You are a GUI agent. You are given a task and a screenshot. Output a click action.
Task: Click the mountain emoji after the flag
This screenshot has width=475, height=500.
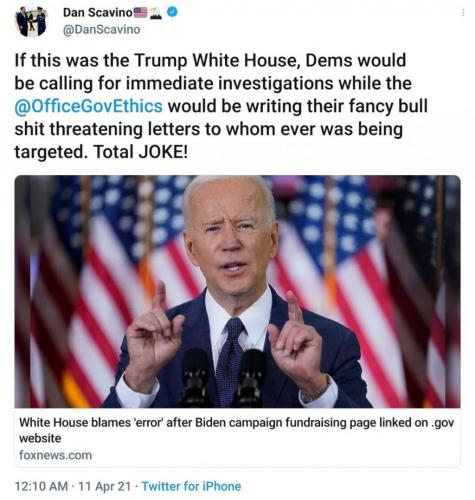[155, 13]
